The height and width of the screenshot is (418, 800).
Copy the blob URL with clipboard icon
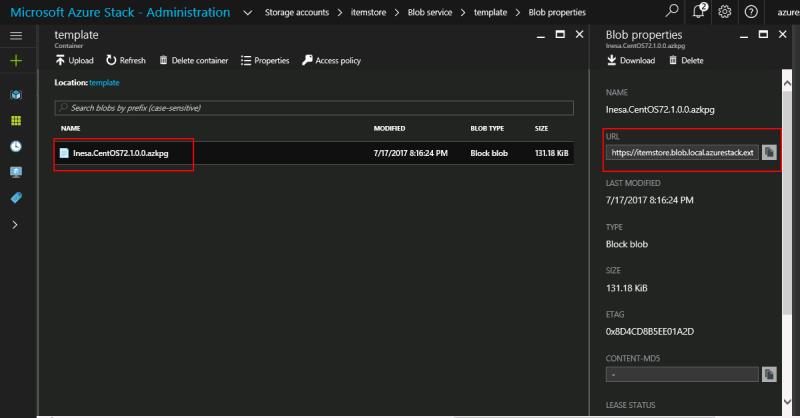click(769, 152)
